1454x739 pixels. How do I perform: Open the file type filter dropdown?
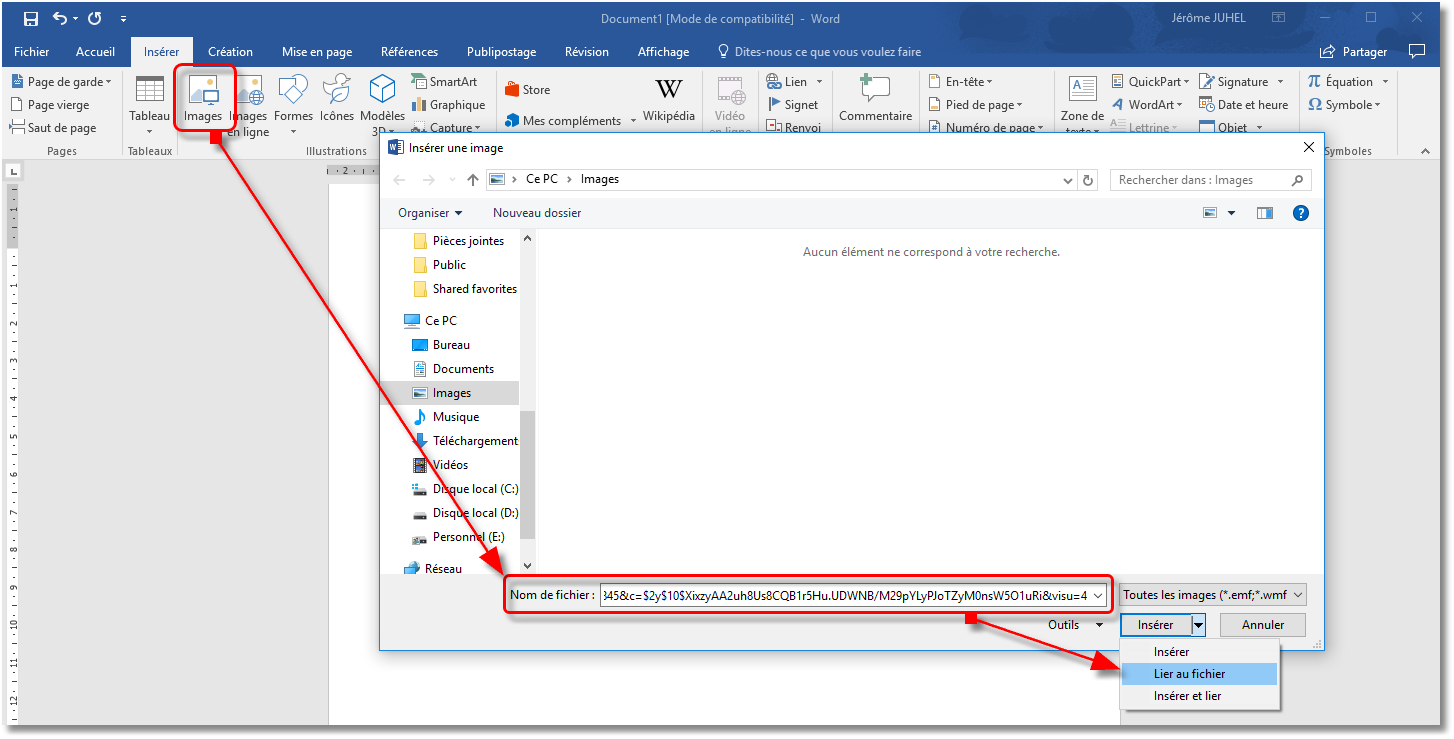(1213, 595)
